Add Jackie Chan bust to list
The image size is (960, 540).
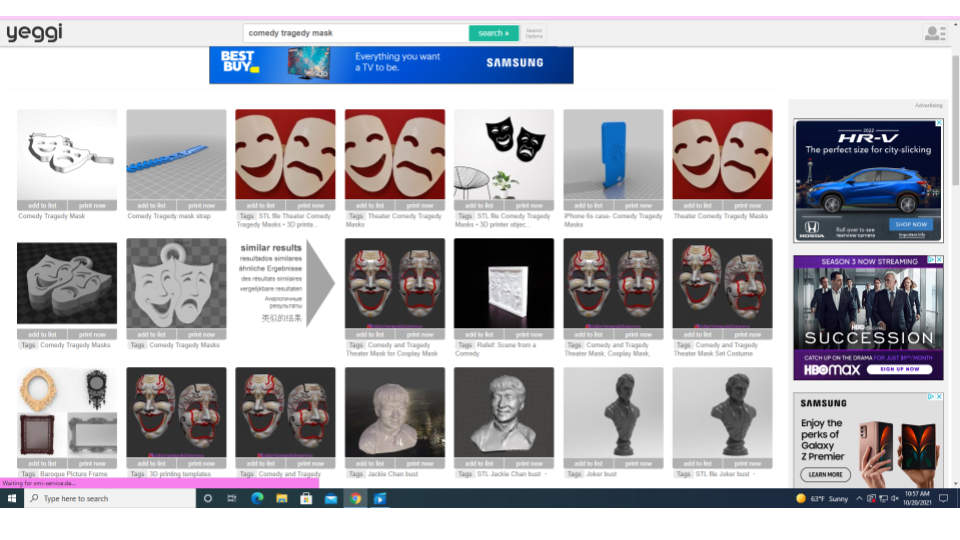tap(369, 463)
